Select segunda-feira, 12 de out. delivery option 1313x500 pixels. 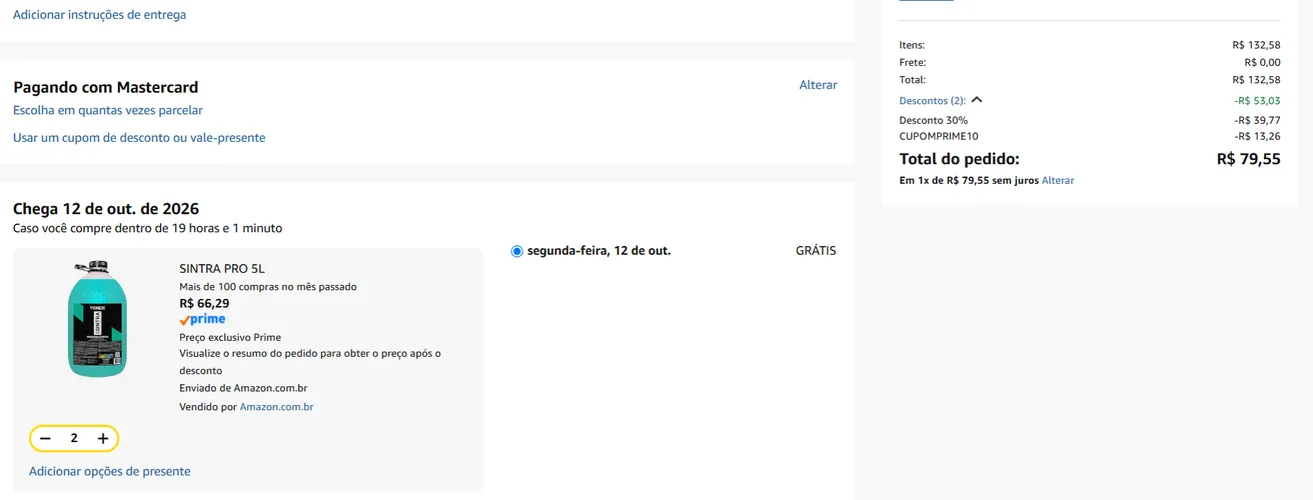pyautogui.click(x=517, y=251)
